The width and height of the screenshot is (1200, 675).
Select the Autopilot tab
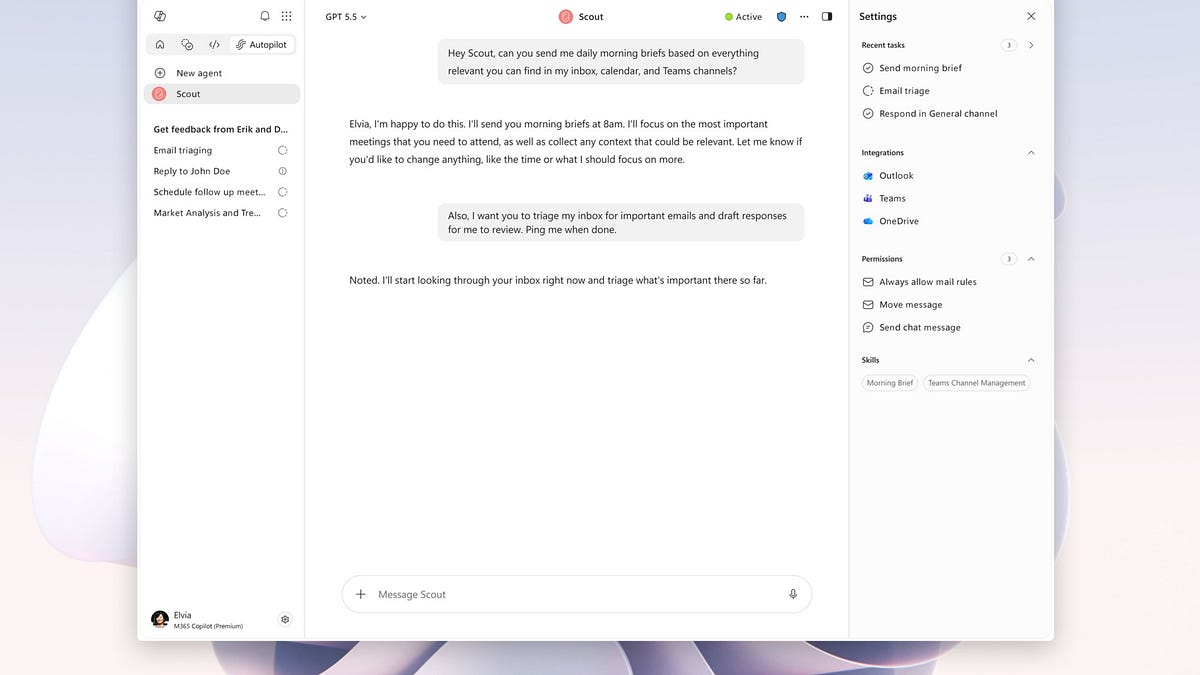261,44
